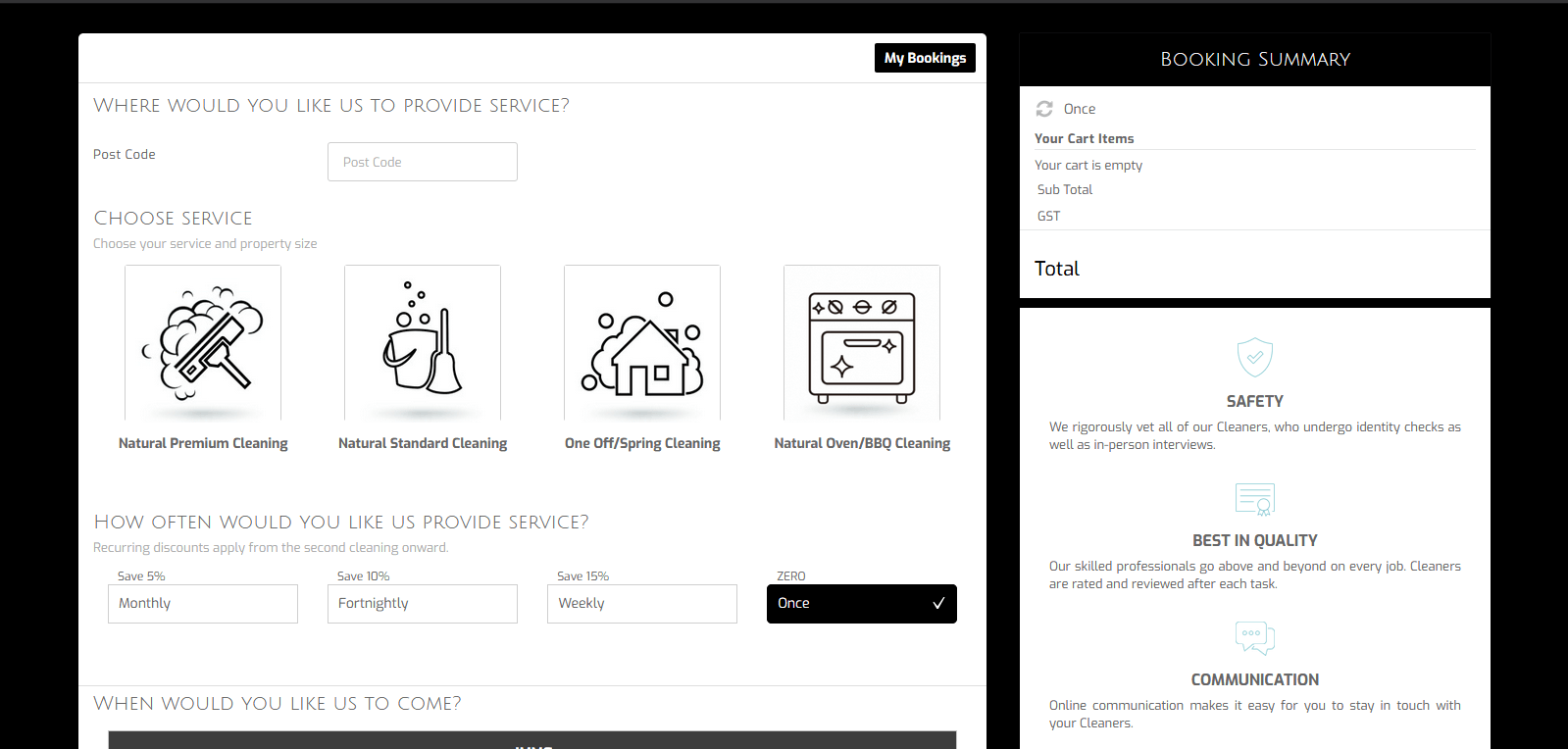Click the checkmark in Once option
Screen dimensions: 1568x749
pos(938,603)
